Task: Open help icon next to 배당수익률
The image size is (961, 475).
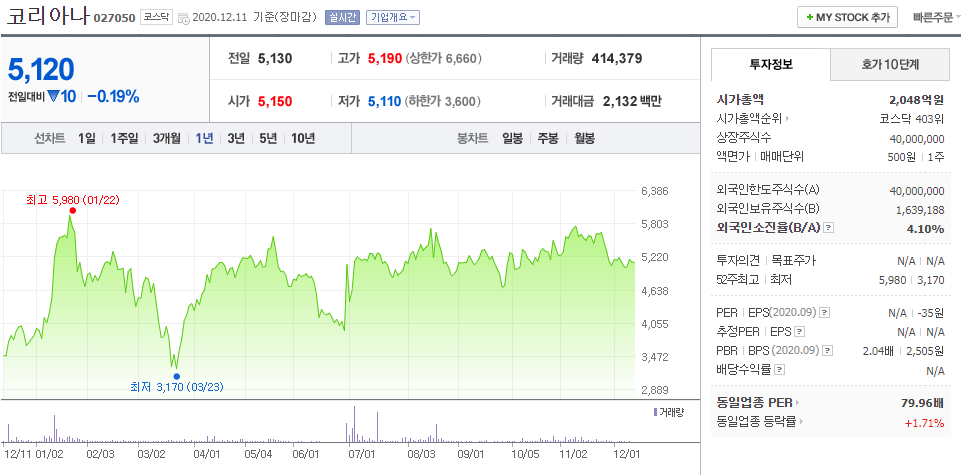Action: coord(780,370)
